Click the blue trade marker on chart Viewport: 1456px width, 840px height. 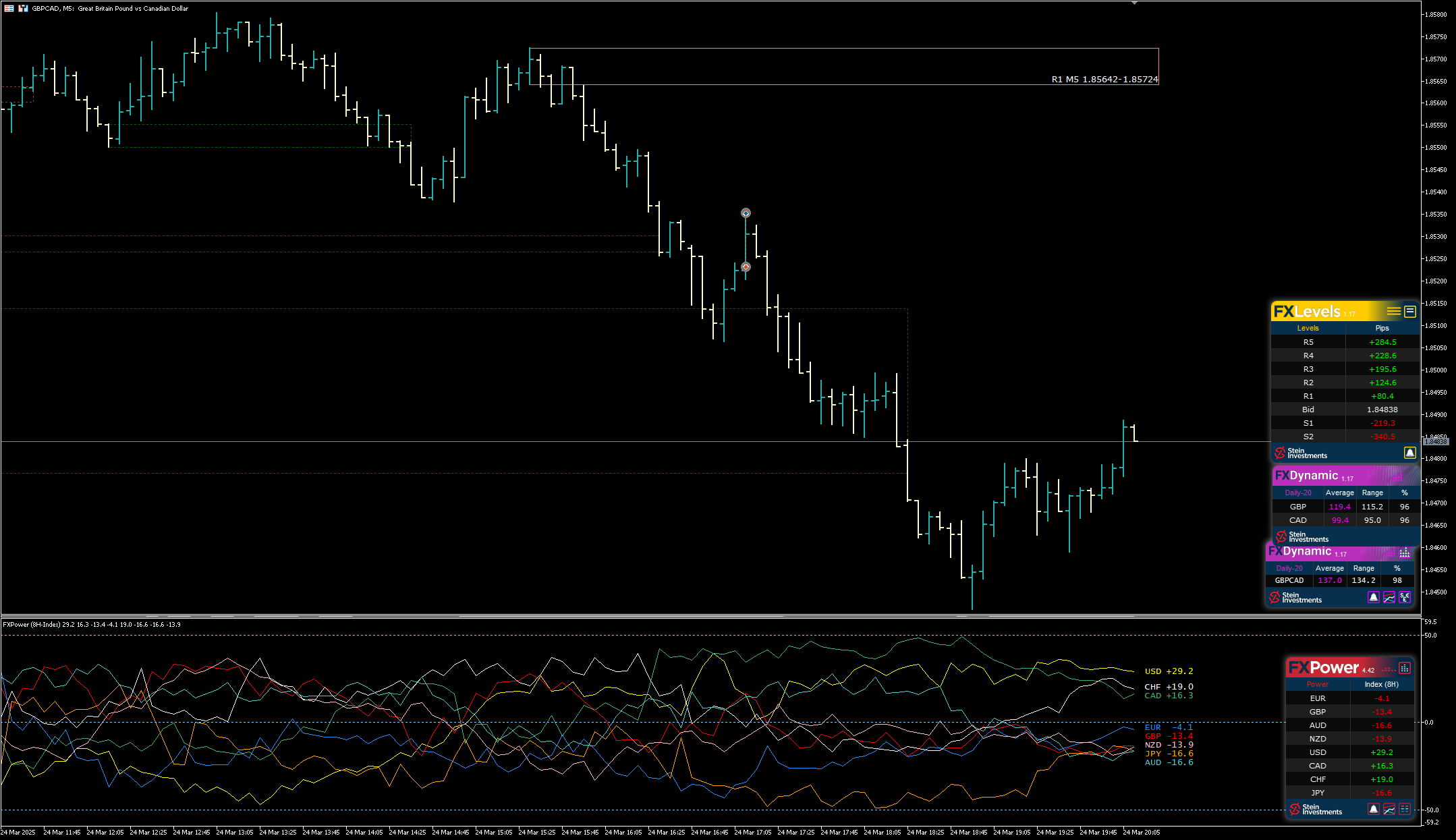click(x=746, y=213)
